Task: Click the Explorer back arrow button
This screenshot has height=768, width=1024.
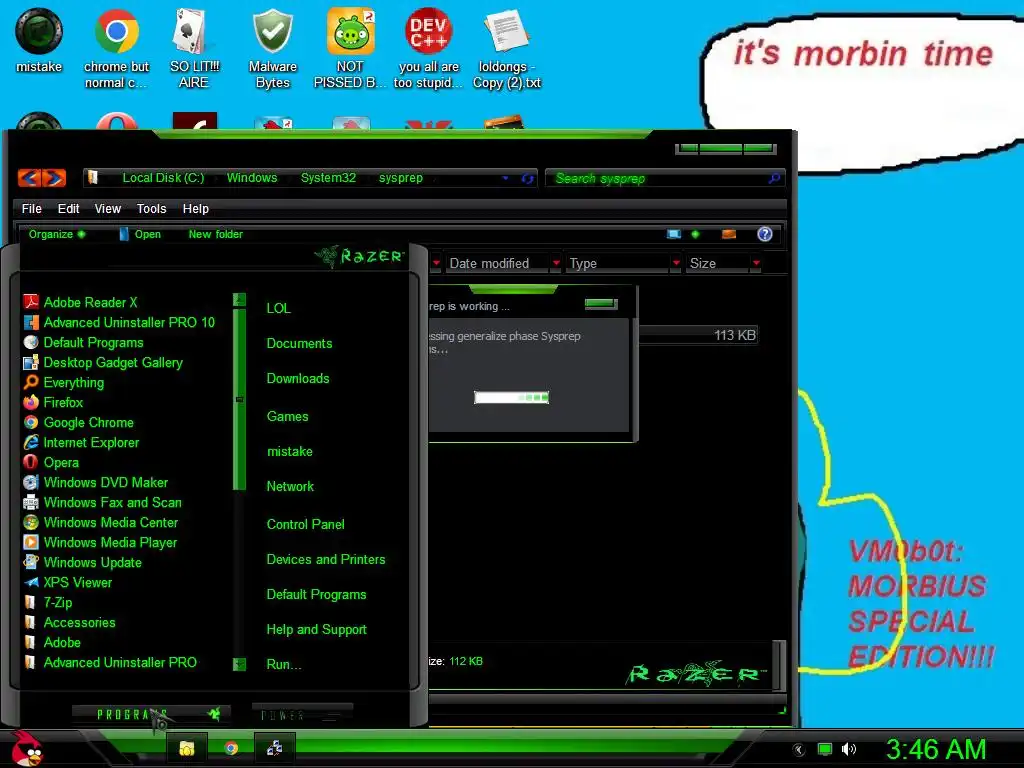Action: (29, 178)
